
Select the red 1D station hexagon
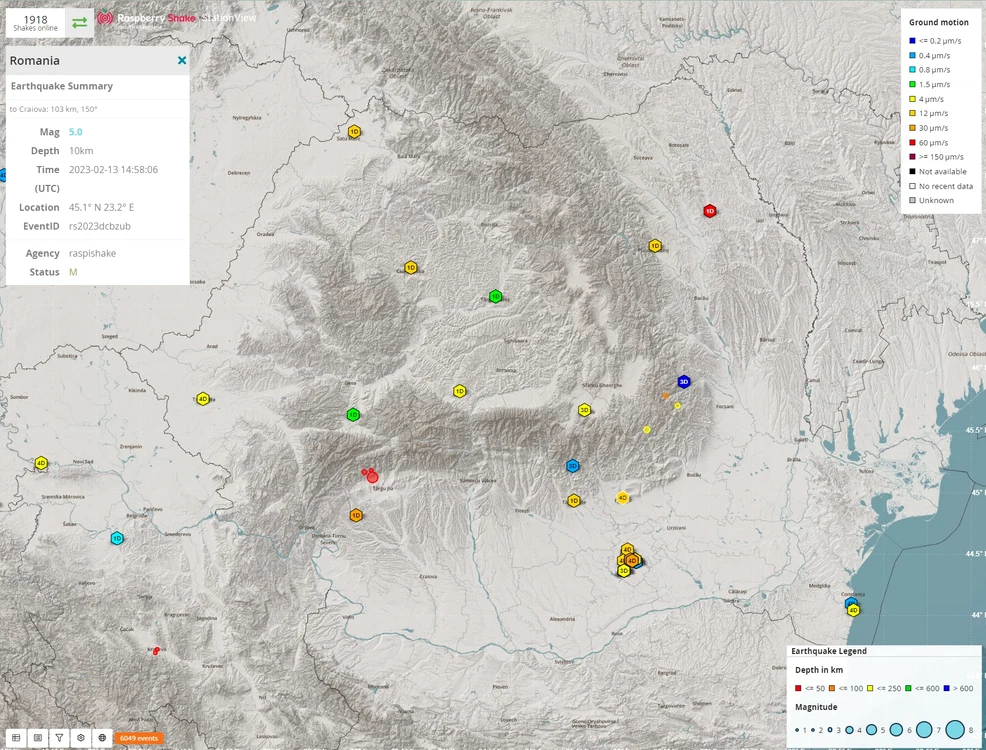pyautogui.click(x=709, y=211)
